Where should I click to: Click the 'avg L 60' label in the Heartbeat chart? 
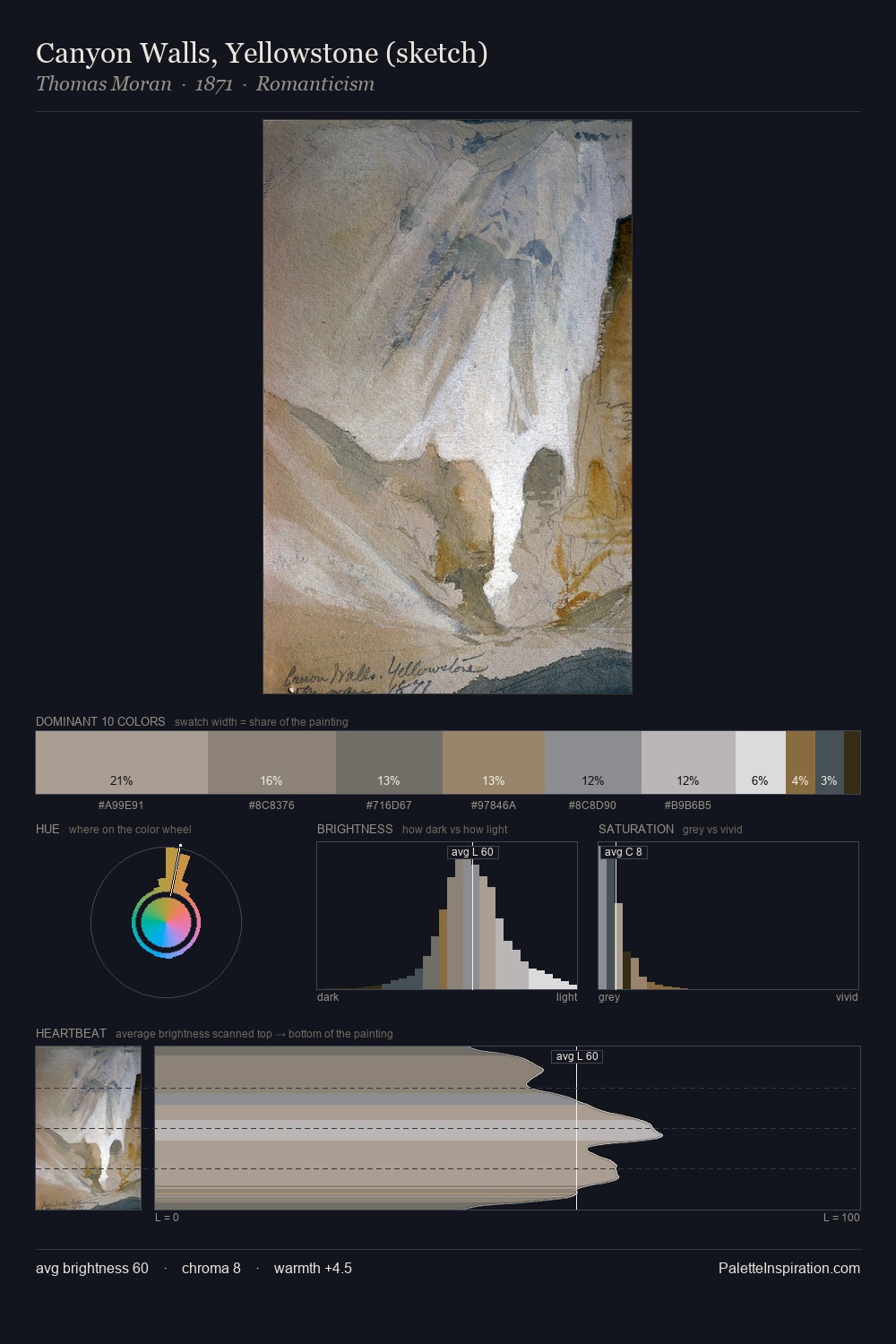[x=577, y=1056]
